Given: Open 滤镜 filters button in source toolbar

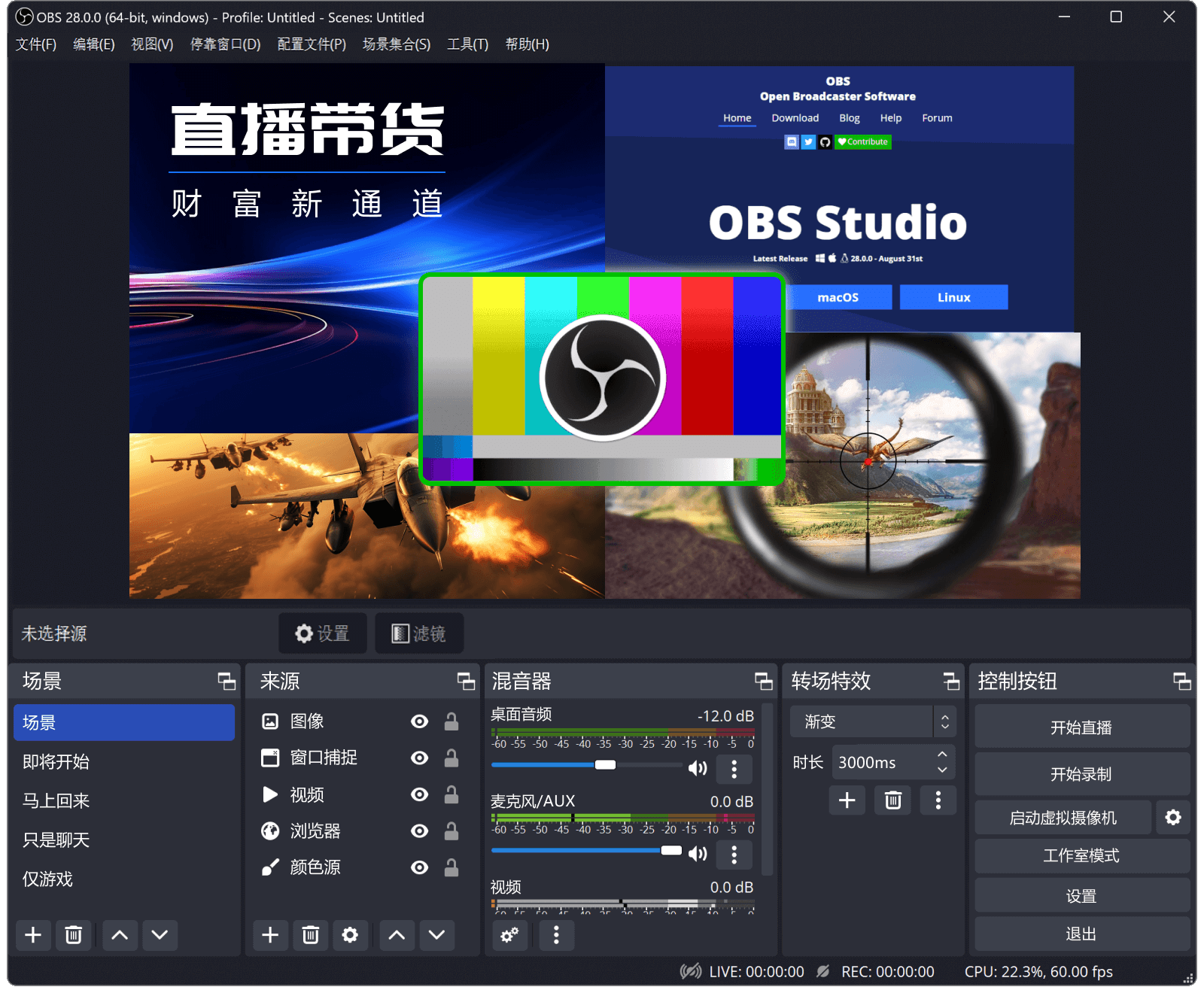Looking at the screenshot, I should pos(418,633).
